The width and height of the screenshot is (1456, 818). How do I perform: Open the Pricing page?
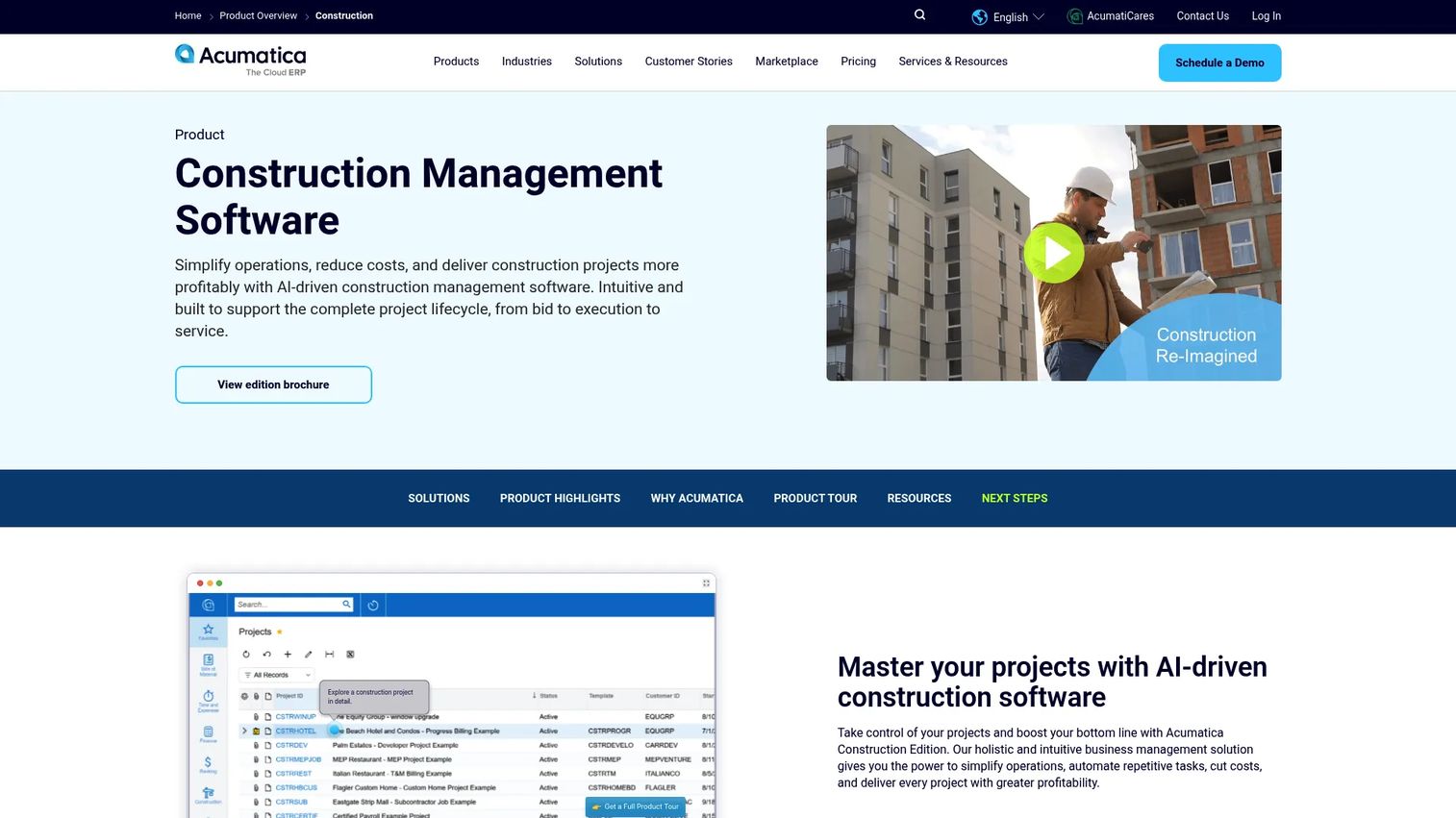point(858,62)
